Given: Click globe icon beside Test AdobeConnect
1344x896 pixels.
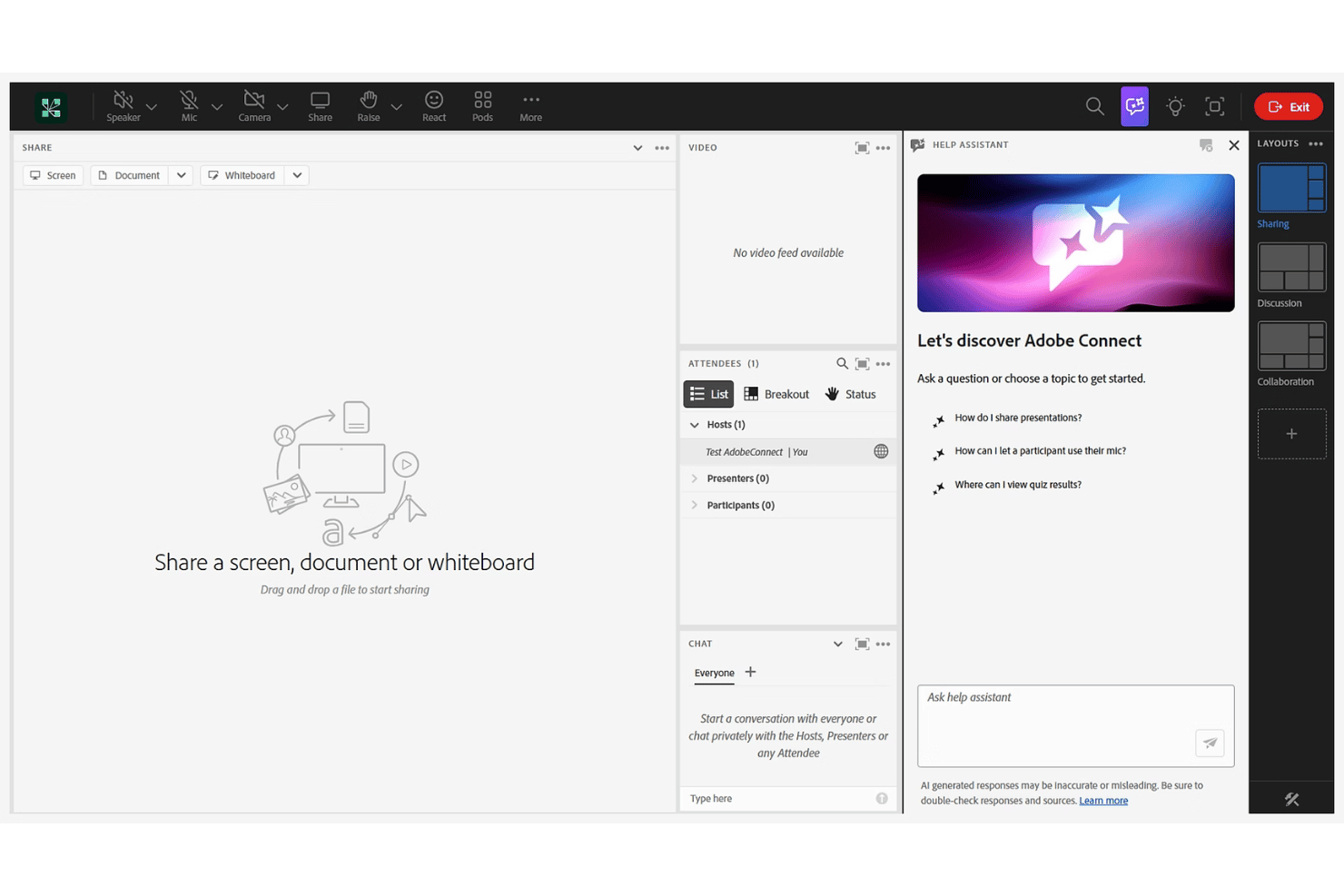Looking at the screenshot, I should pos(881,451).
